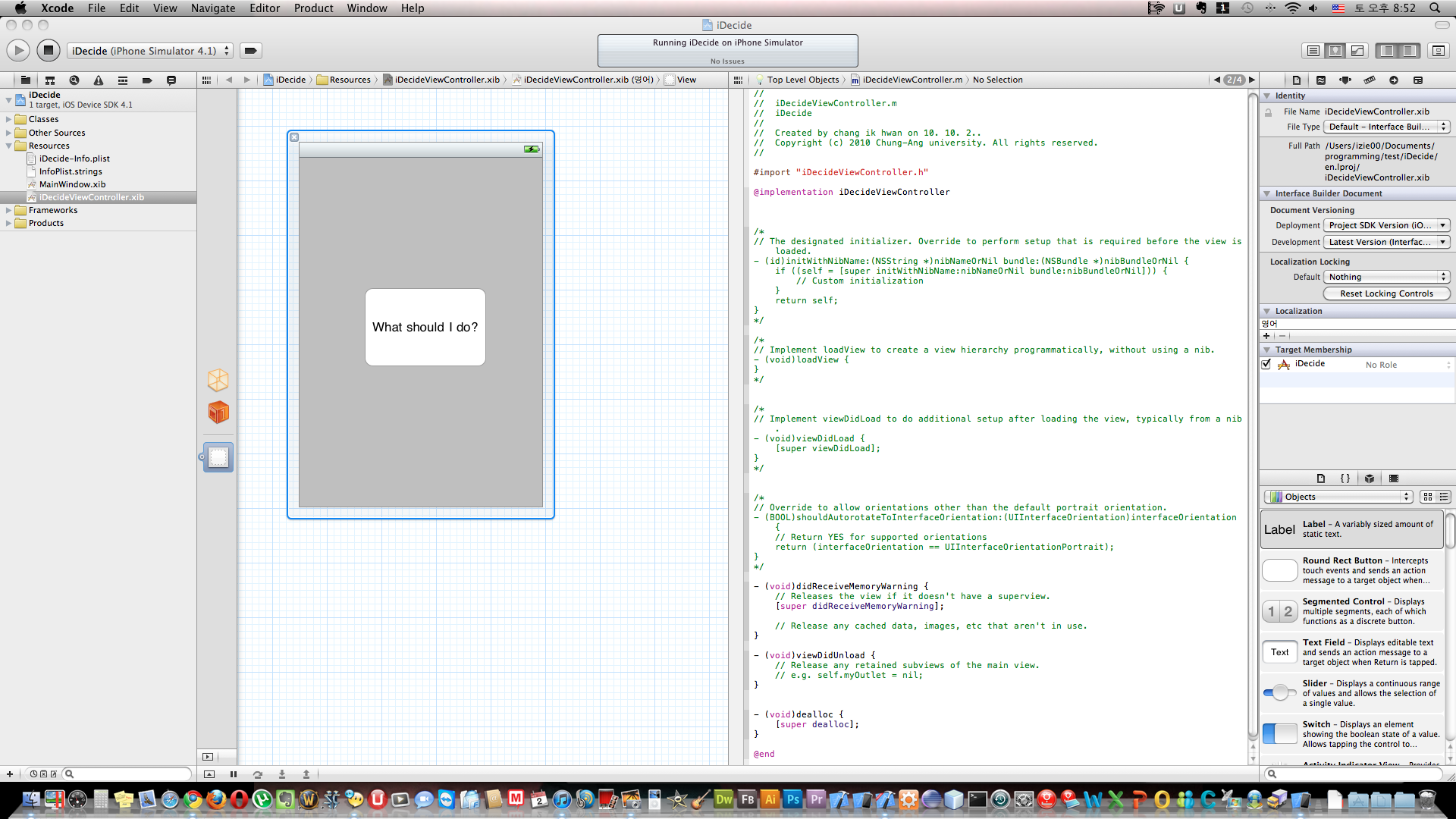Select the File's Owner placeholder cube
1456x819 pixels.
coord(218,379)
